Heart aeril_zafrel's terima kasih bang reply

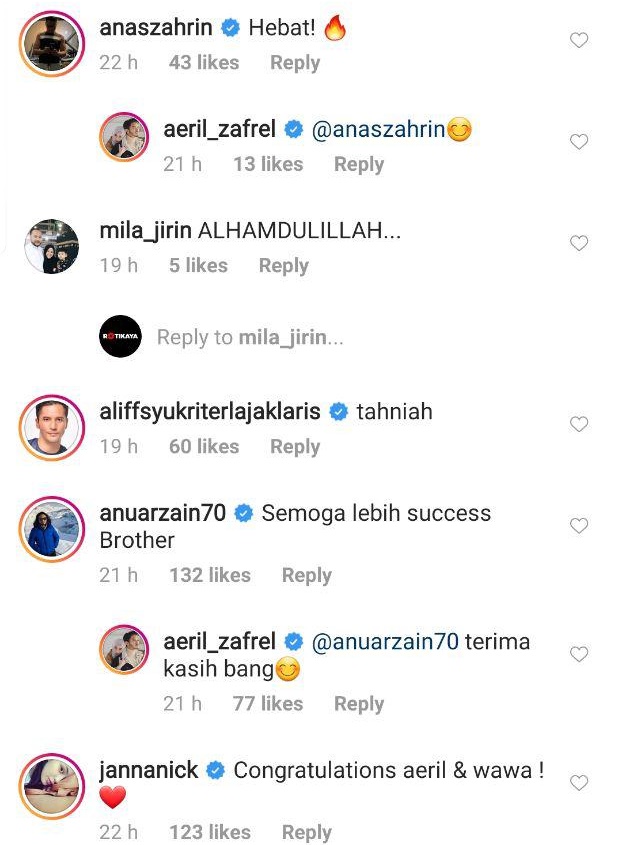[x=579, y=654]
